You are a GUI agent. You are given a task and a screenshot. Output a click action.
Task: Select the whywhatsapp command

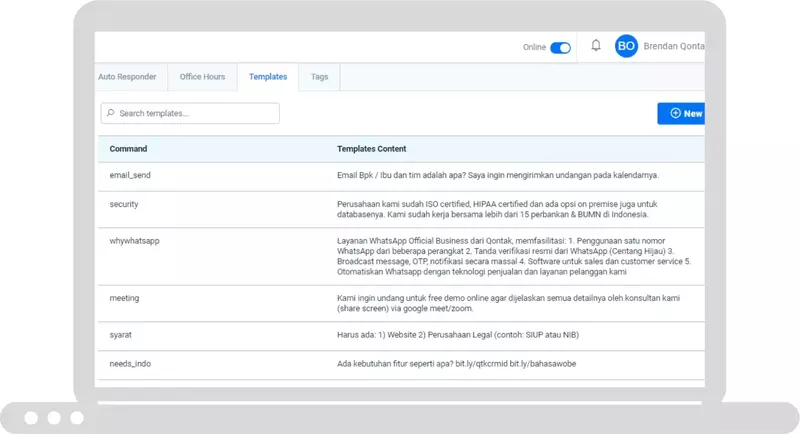(x=134, y=241)
